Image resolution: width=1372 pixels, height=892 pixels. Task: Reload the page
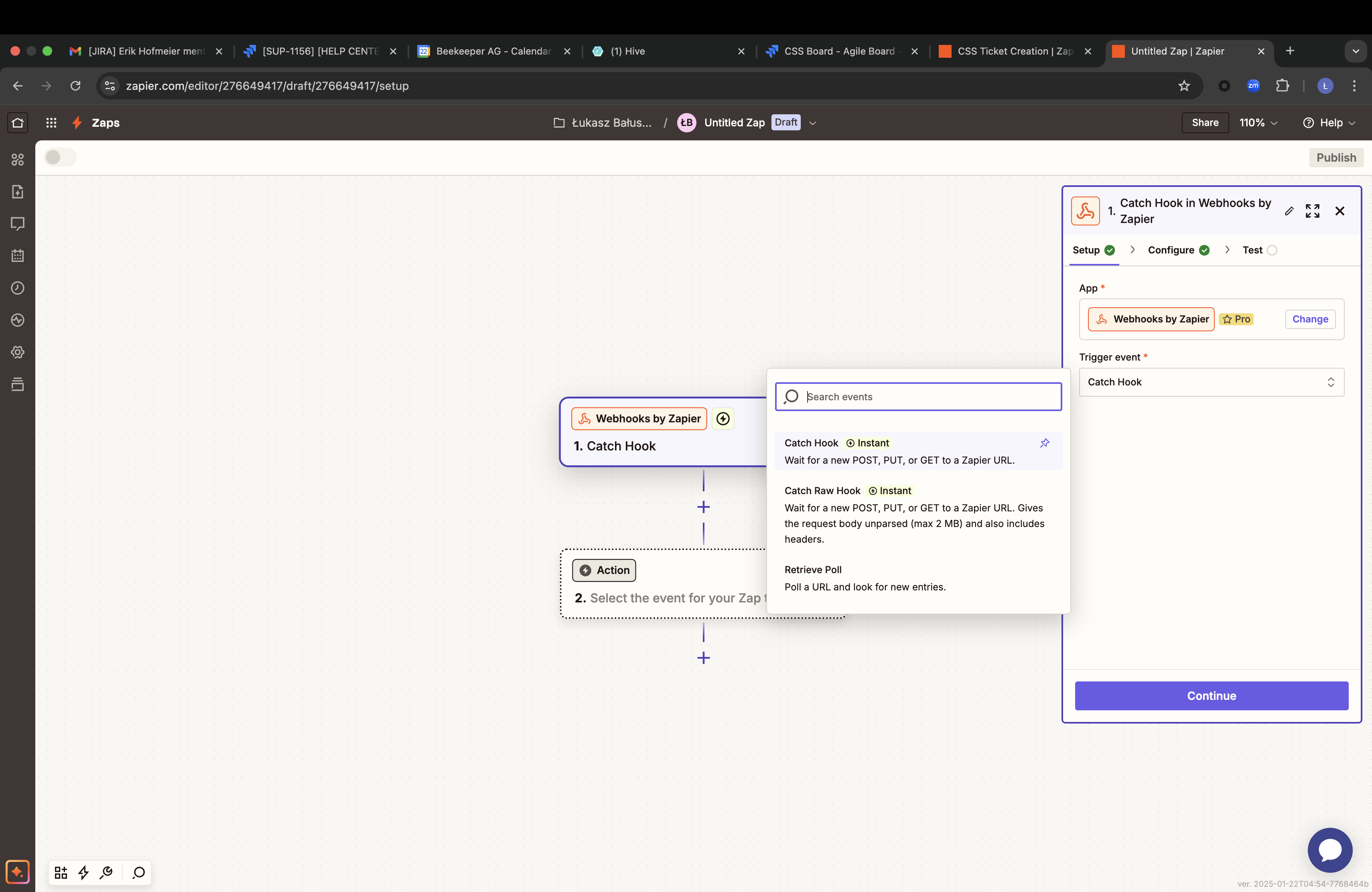[75, 86]
